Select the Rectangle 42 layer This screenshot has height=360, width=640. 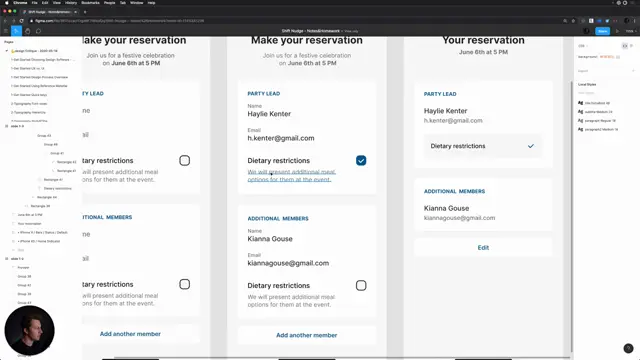coord(66,162)
